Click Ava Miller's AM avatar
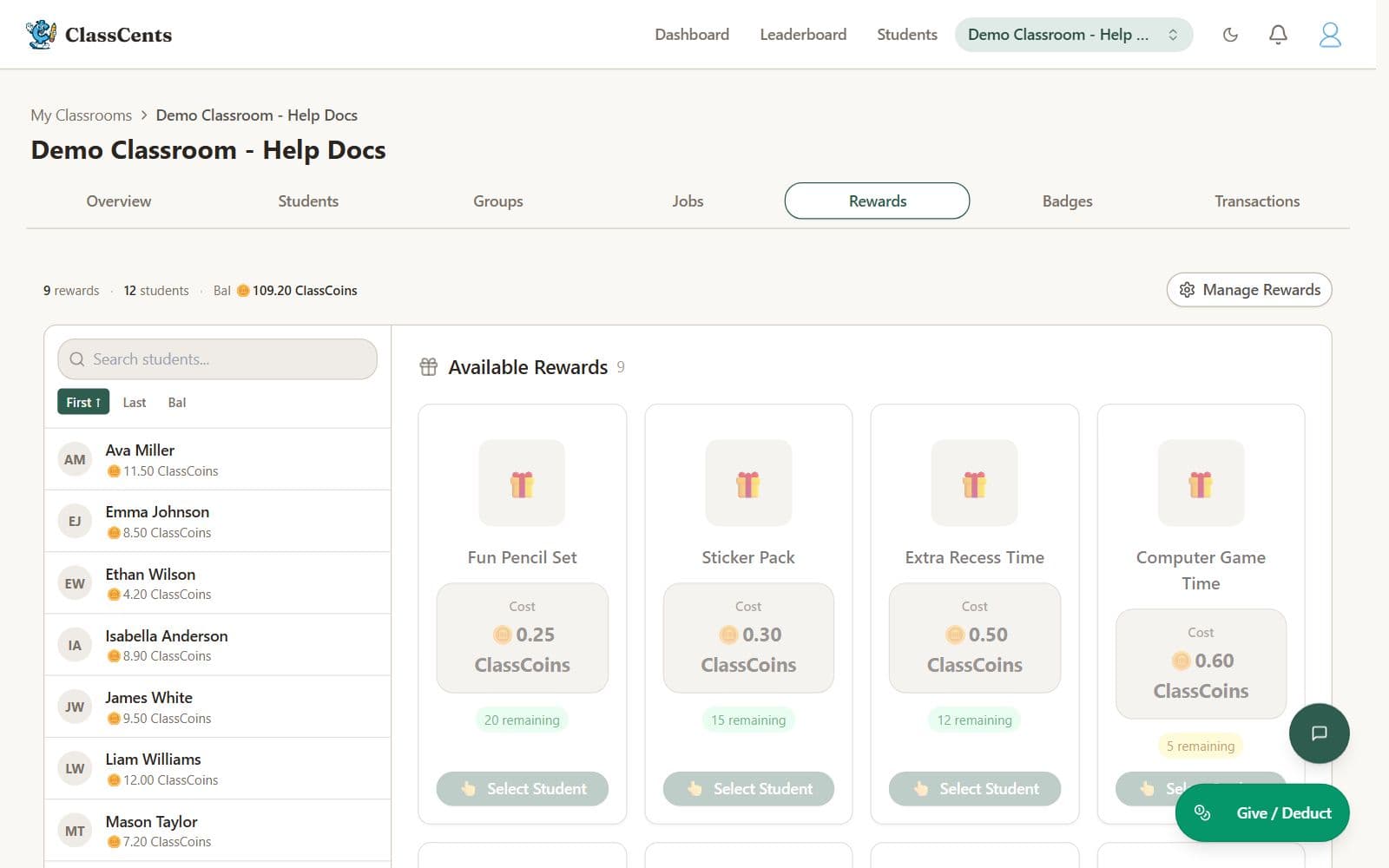Viewport: 1389px width, 868px height. pos(75,459)
